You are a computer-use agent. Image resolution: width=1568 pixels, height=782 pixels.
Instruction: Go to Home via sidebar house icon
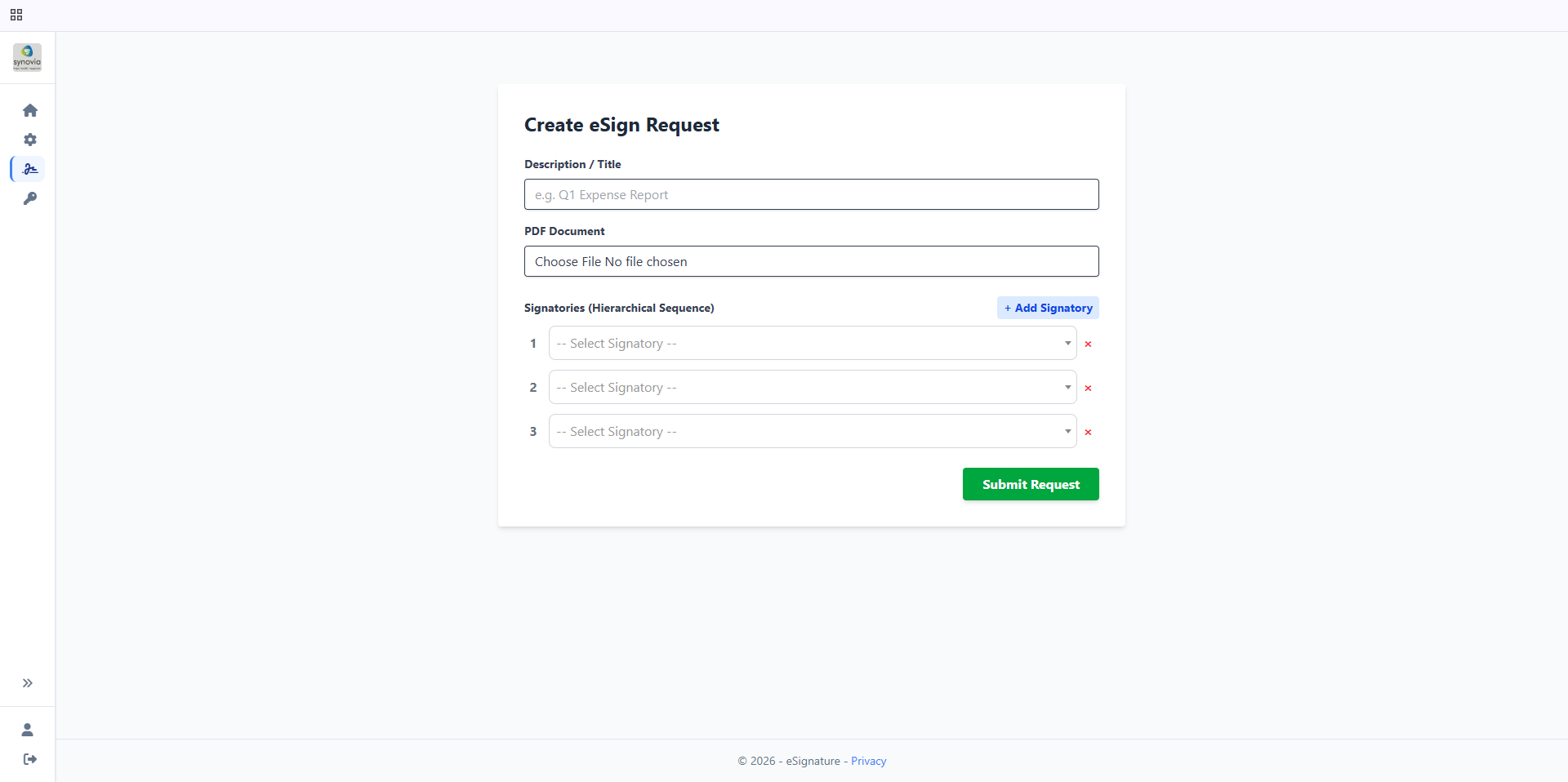click(x=30, y=110)
